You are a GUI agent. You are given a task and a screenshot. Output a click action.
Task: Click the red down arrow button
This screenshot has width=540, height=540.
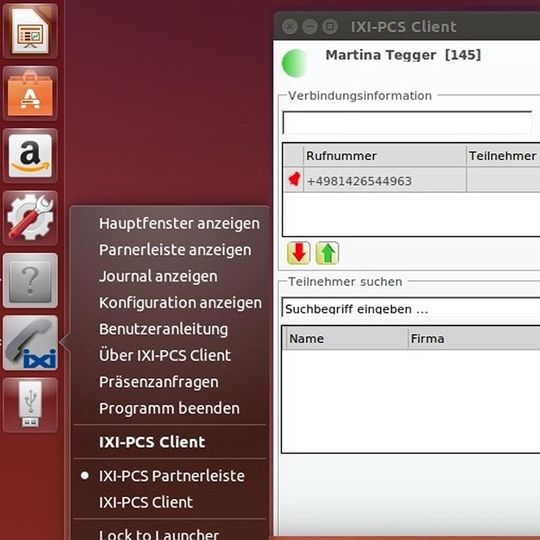click(x=298, y=253)
